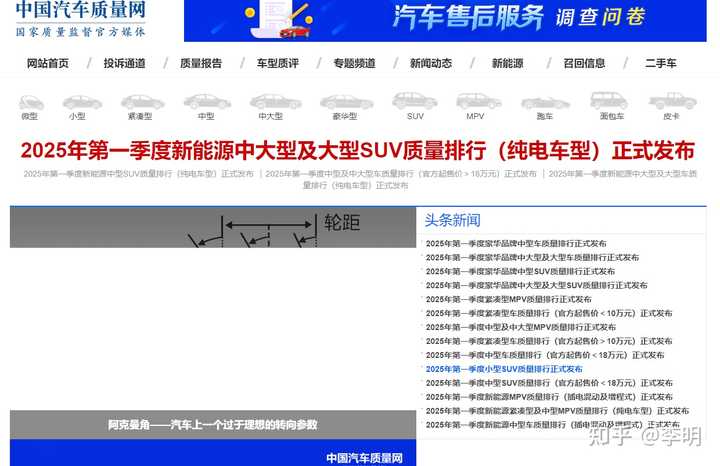Open the 网站首页 menu item
The width and height of the screenshot is (720, 466).
[x=48, y=63]
